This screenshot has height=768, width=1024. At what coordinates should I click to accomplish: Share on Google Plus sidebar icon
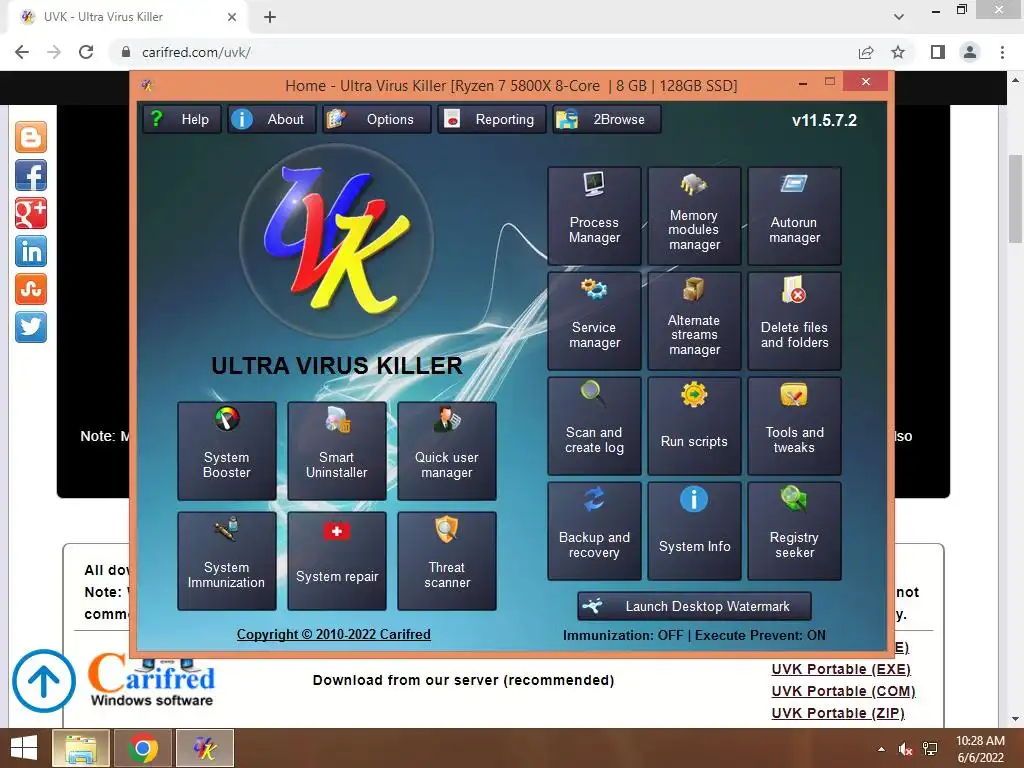[x=31, y=214]
